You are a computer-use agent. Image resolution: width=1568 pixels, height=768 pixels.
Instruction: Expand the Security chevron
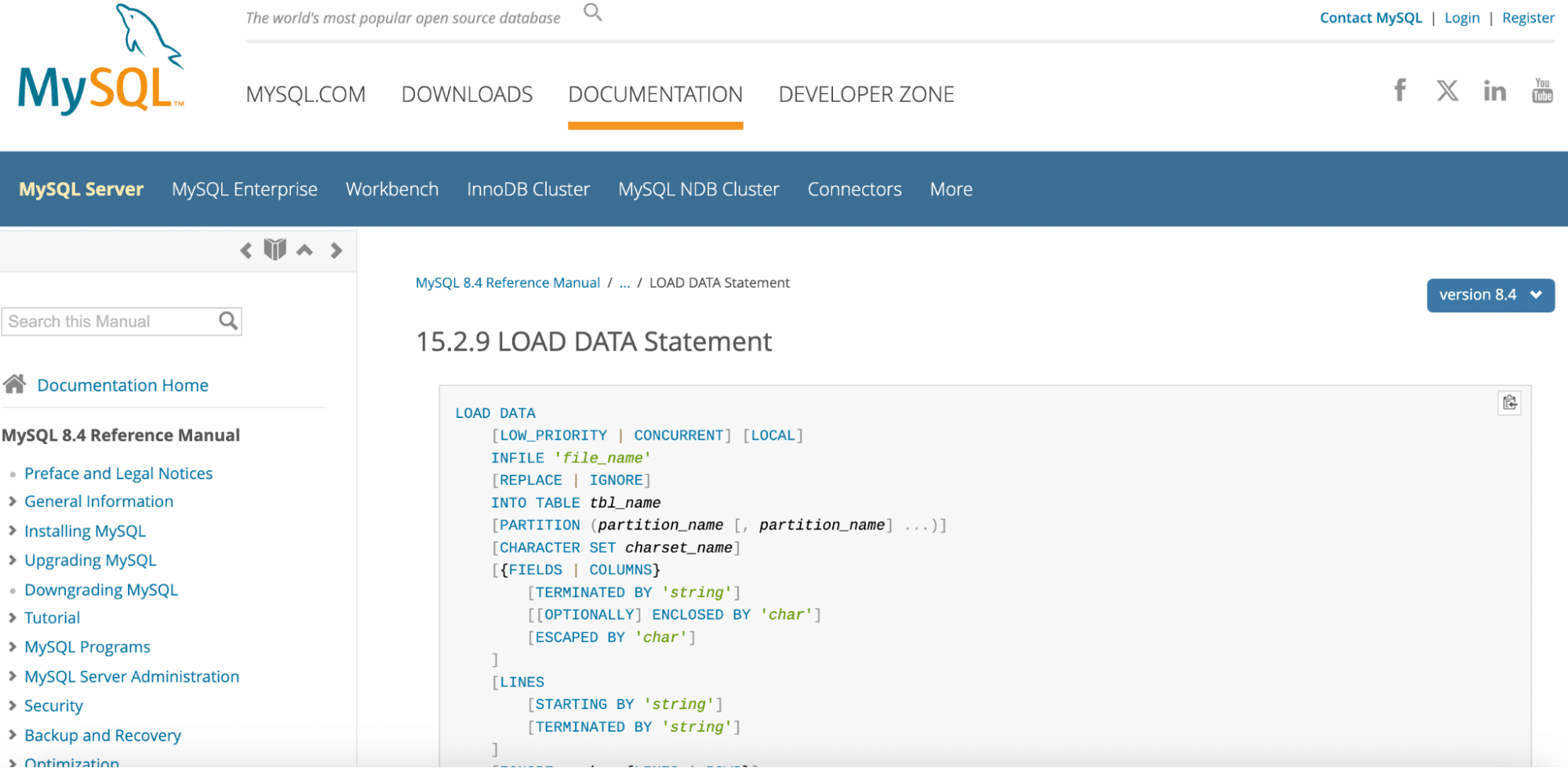coord(13,706)
